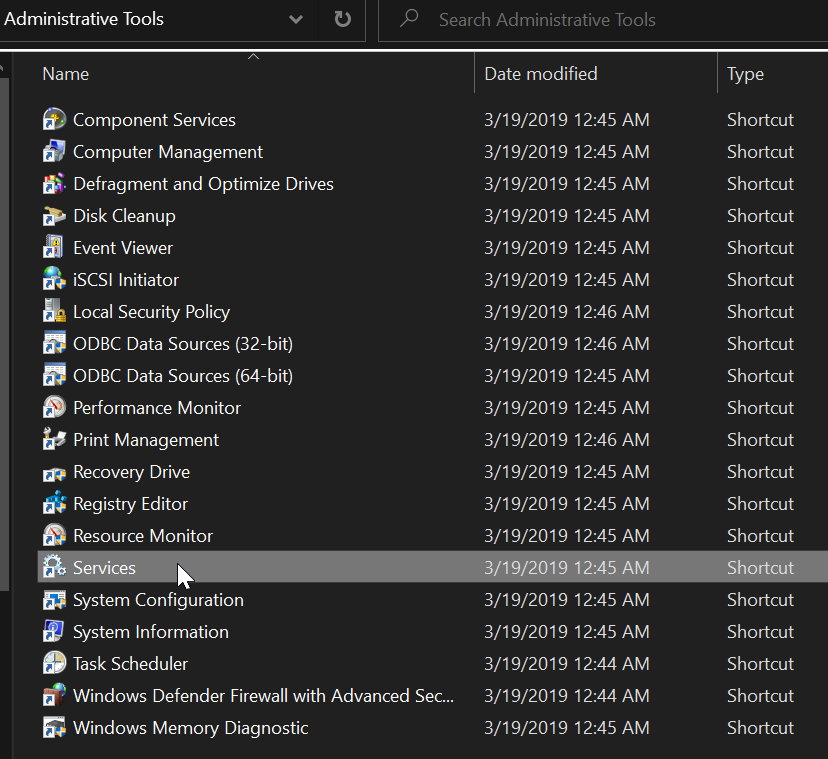Refresh the Administrative Tools folder
Viewport: 828px width, 759px height.
[342, 20]
